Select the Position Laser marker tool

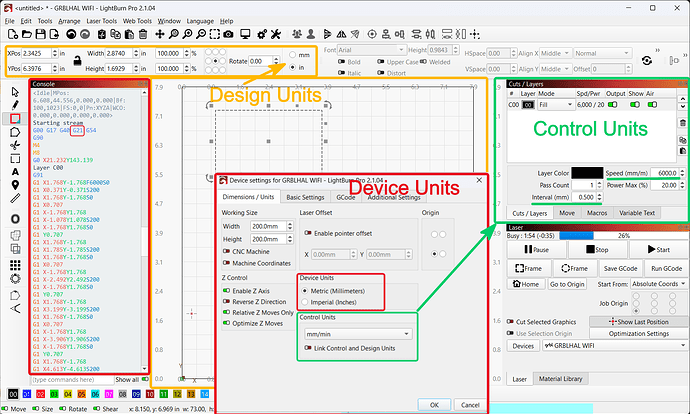click(15, 185)
